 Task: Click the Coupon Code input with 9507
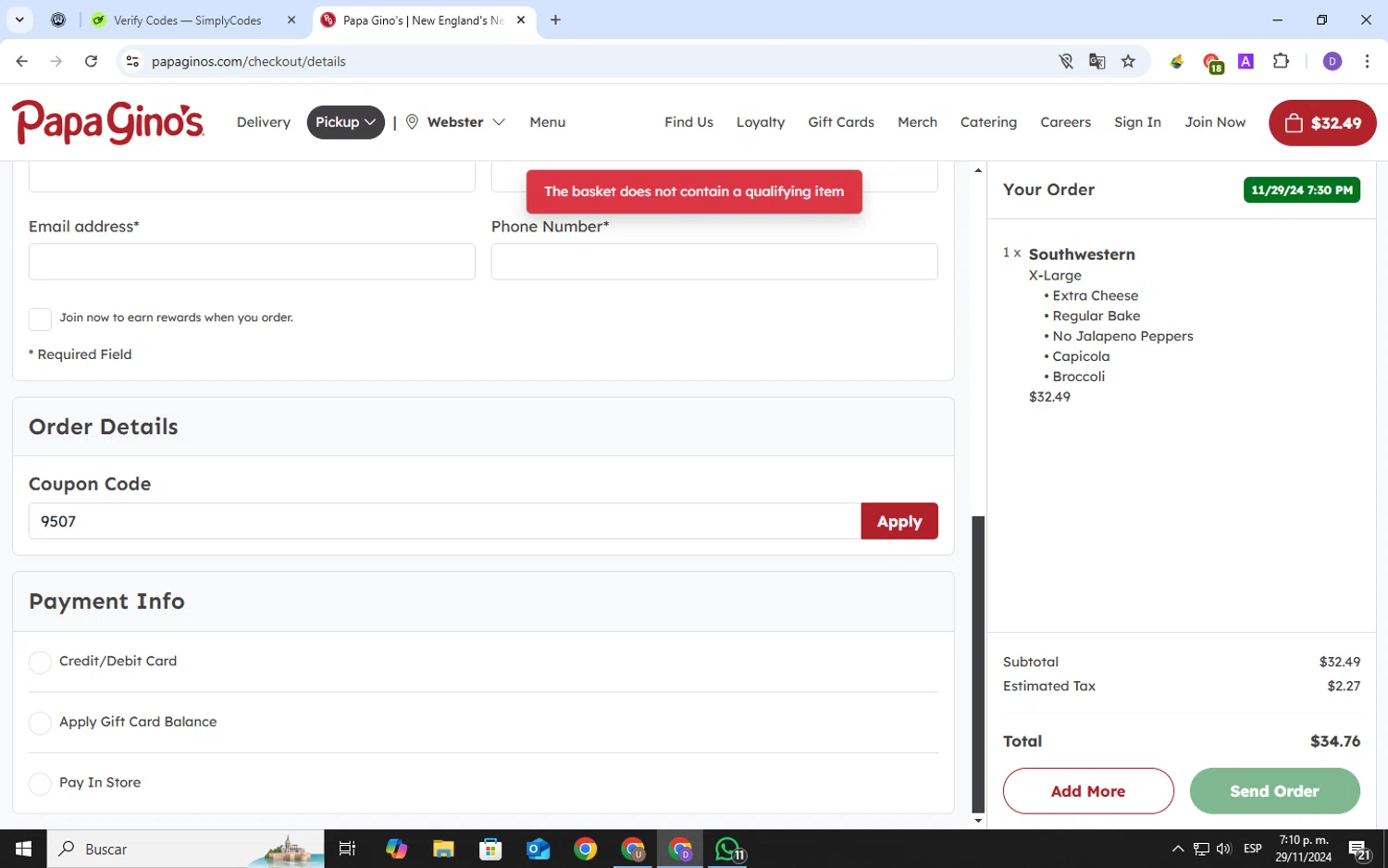click(444, 521)
